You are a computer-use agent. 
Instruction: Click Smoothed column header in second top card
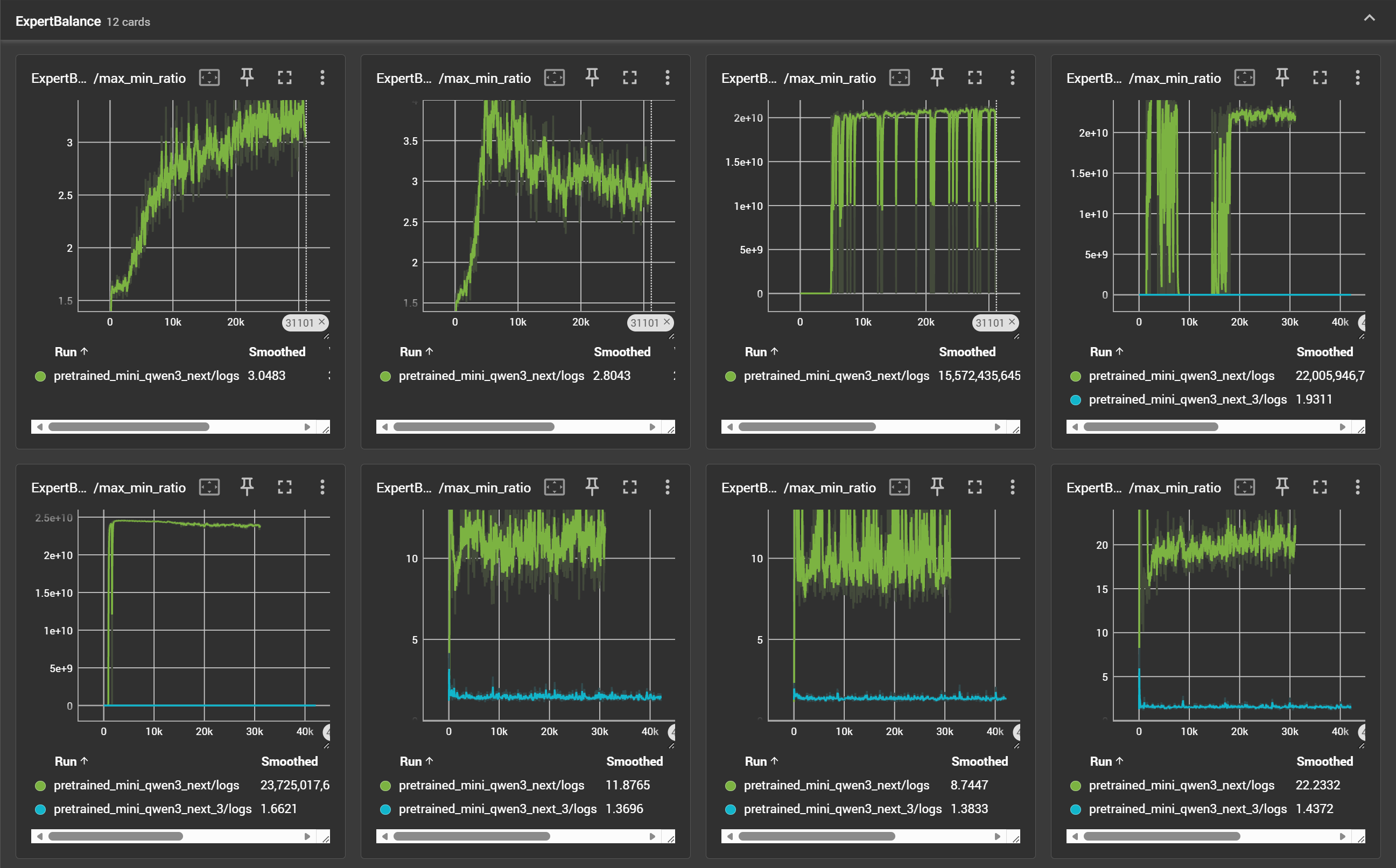coord(621,352)
